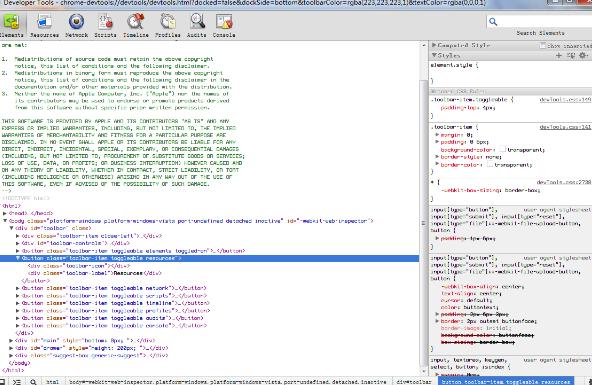Viewport: 592px width, 385px height.
Task: Expand the toggleable audits button node
Action: [17, 318]
